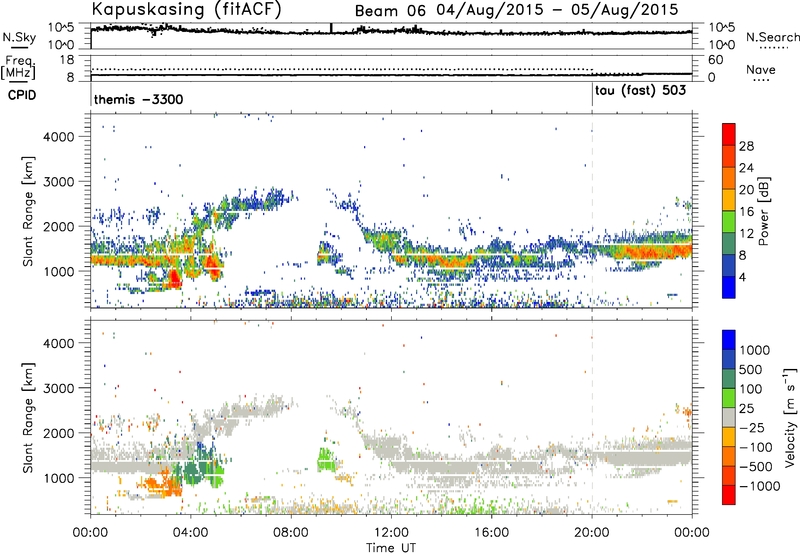Click the '1000' tick on velocity color bar
Screen dimensions: 800x554
(x=755, y=350)
